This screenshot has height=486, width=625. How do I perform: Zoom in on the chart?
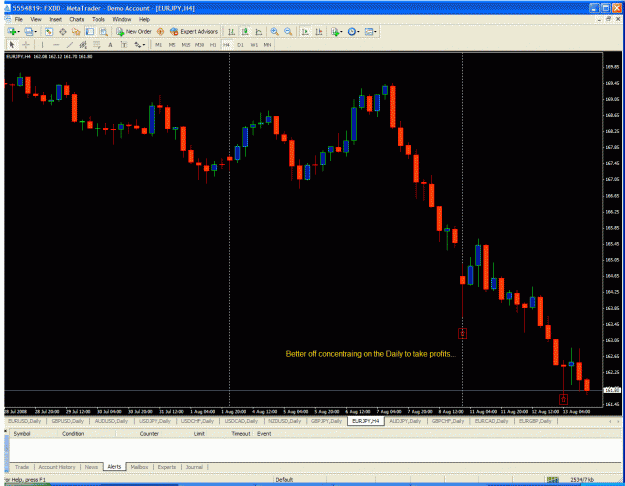275,31
